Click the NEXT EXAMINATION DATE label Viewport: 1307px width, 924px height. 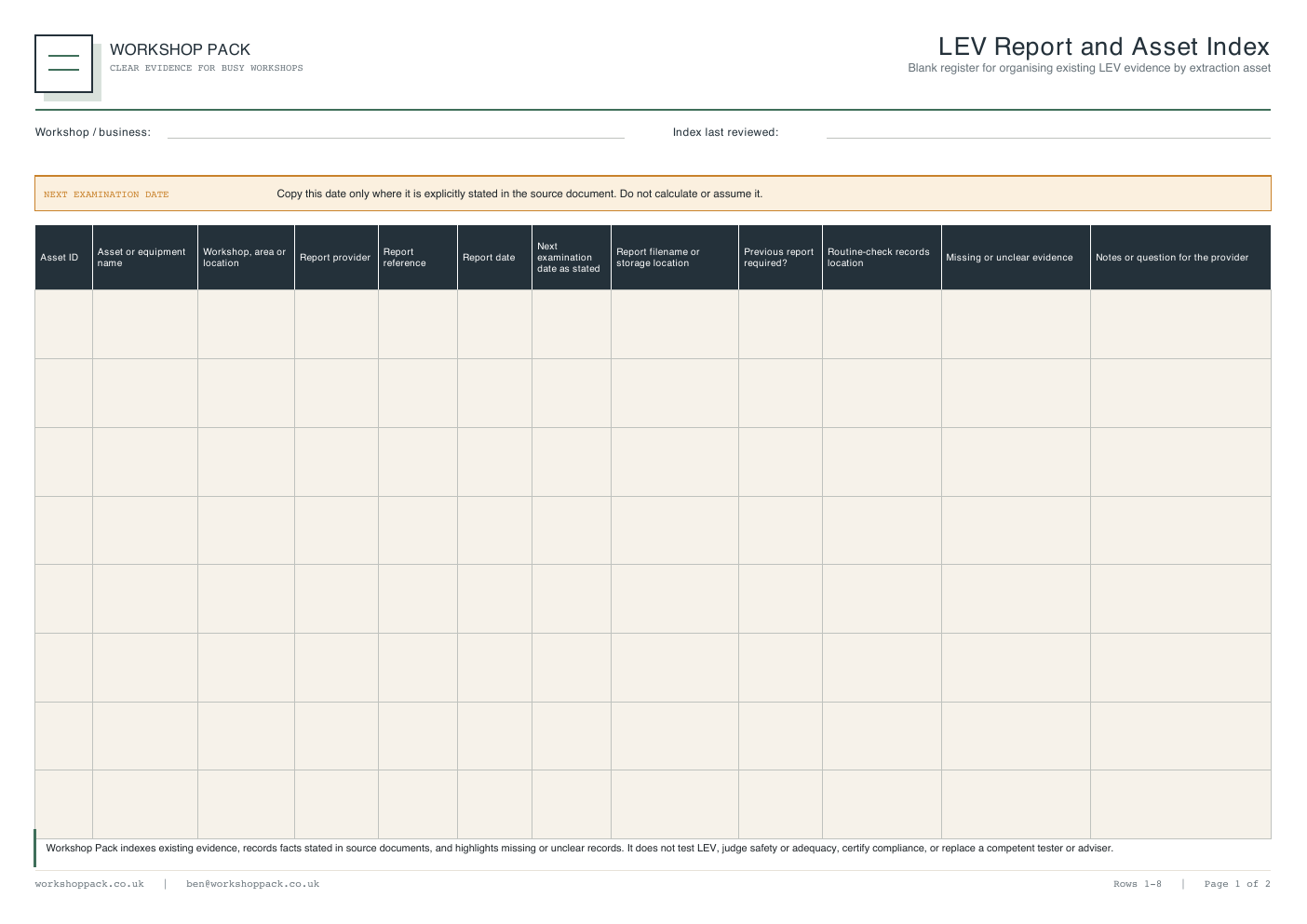tap(106, 194)
